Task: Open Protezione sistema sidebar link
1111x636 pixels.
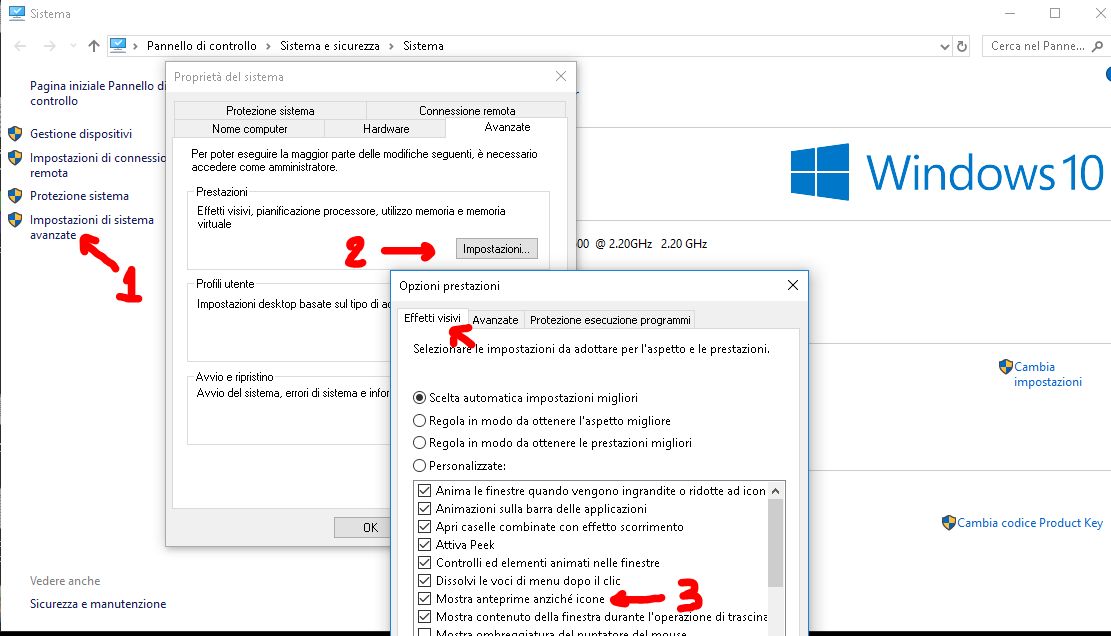Action: coord(79,196)
